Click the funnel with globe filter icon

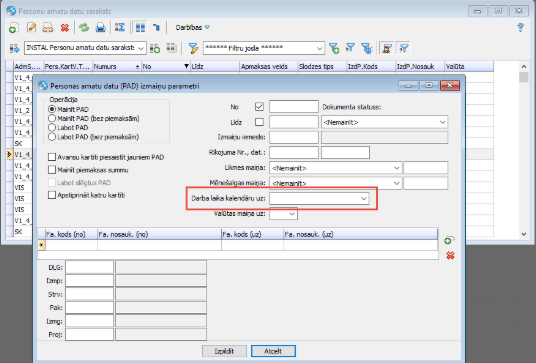coord(366,48)
